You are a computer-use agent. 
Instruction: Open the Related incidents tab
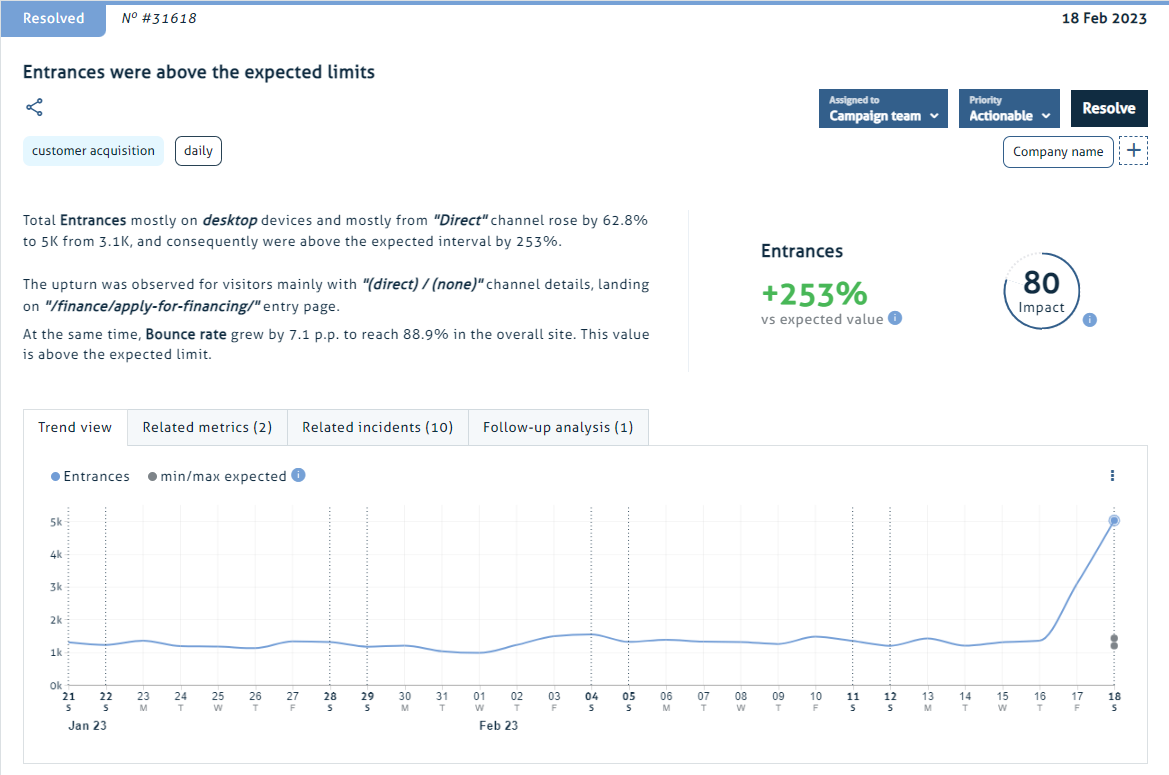click(x=377, y=427)
